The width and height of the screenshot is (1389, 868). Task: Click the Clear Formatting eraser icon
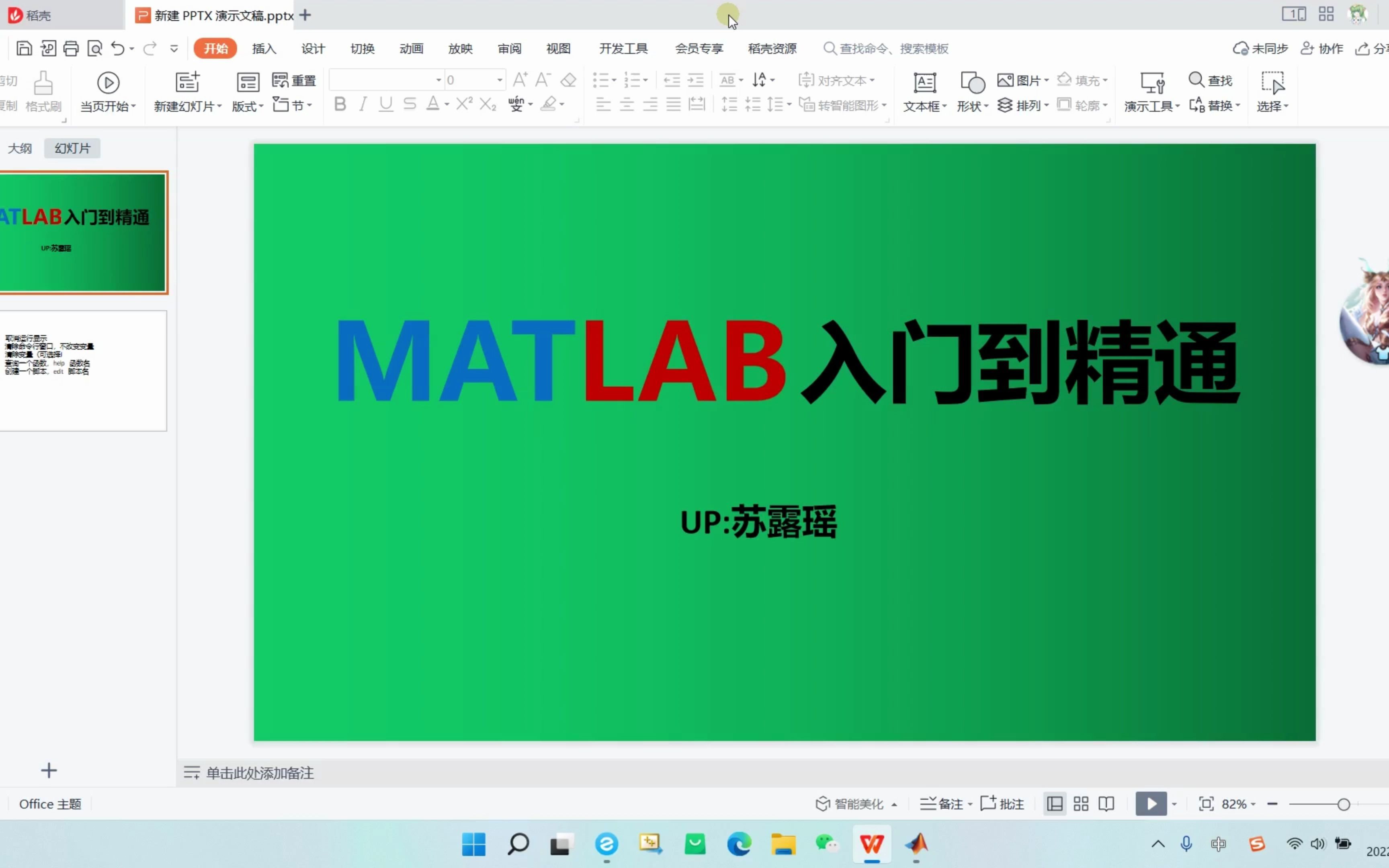pos(568,80)
